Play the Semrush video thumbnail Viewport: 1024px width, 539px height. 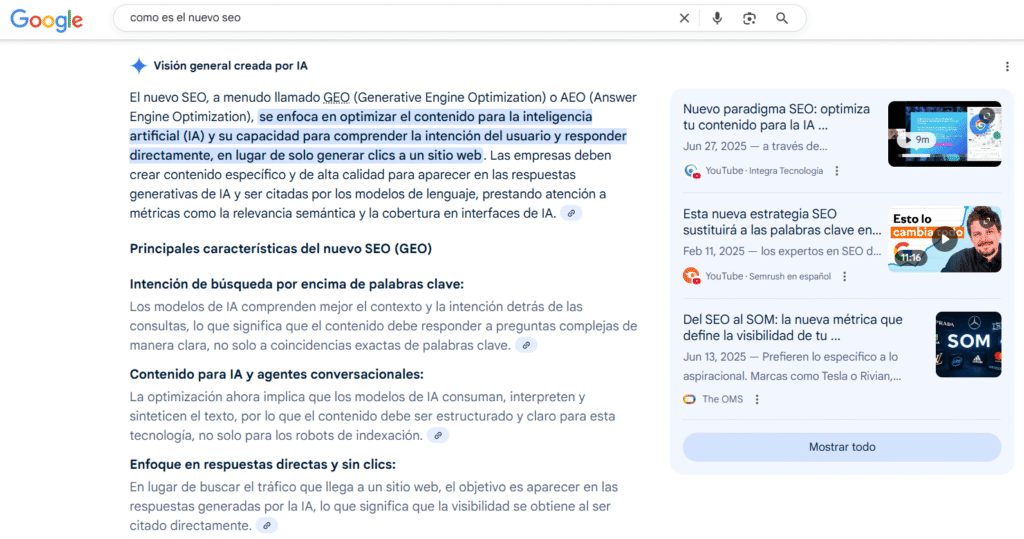click(944, 239)
